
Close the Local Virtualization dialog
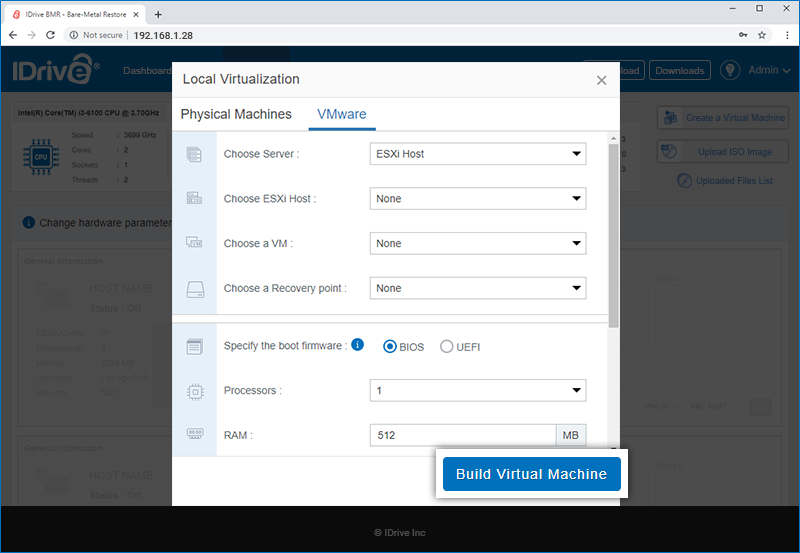[602, 80]
